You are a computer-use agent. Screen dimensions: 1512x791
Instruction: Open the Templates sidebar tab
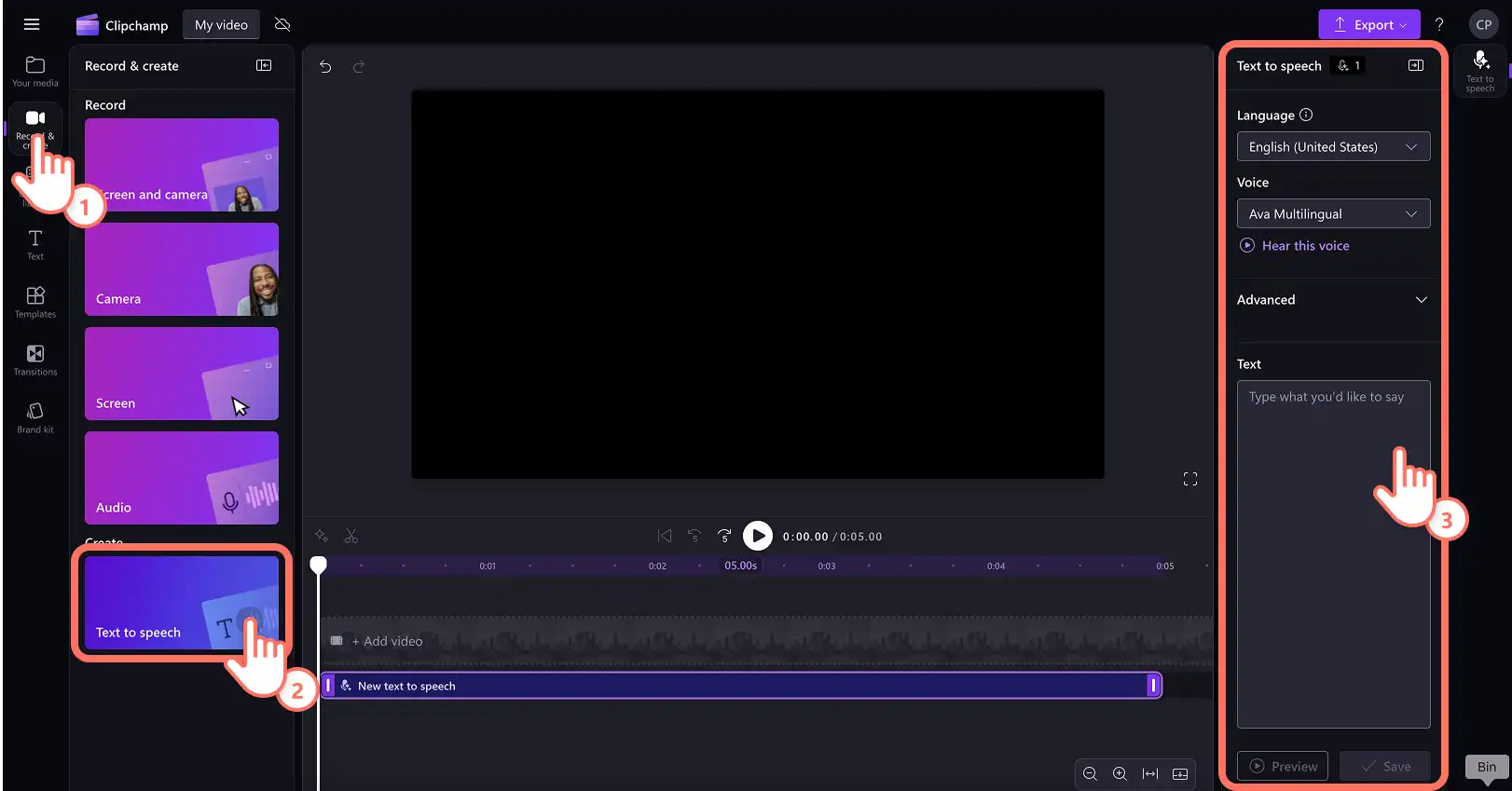pyautogui.click(x=35, y=303)
